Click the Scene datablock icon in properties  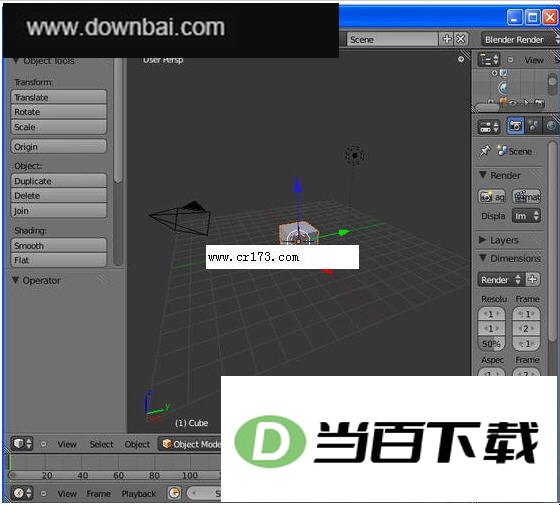click(502, 151)
